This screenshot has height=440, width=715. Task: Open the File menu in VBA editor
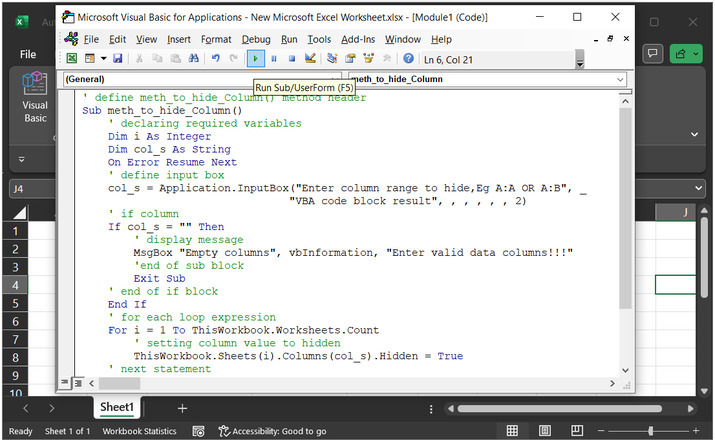pos(91,40)
